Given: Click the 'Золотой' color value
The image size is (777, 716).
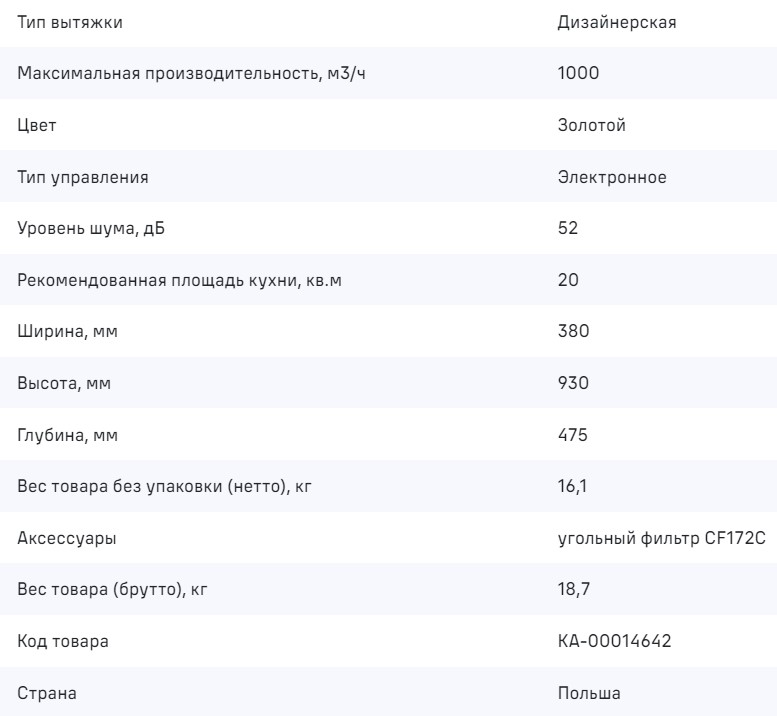Looking at the screenshot, I should pos(592,126).
